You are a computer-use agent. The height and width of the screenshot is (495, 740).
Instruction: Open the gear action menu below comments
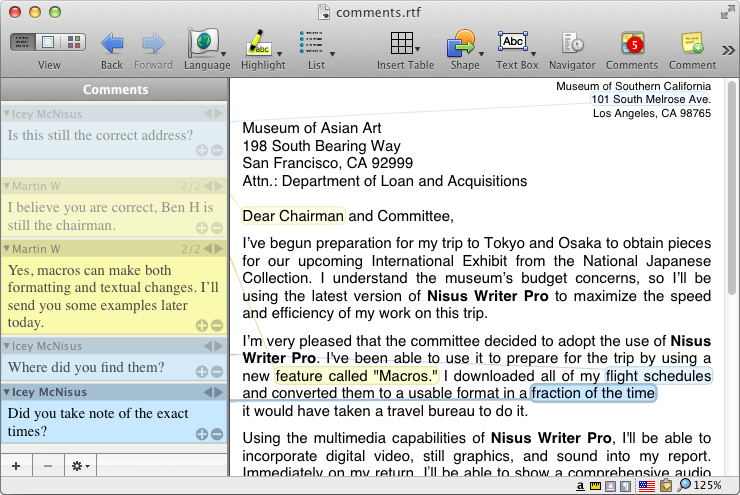[79, 466]
